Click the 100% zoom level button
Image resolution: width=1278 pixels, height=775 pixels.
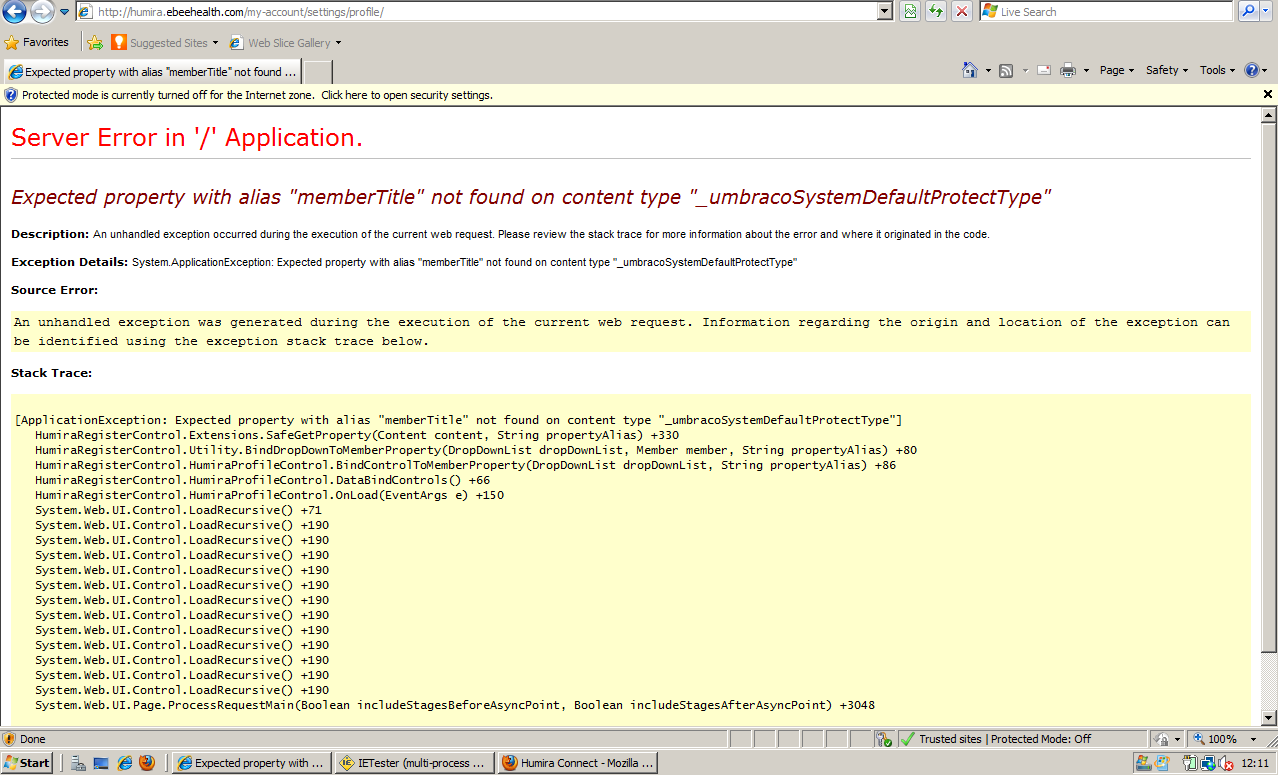pyautogui.click(x=1215, y=739)
